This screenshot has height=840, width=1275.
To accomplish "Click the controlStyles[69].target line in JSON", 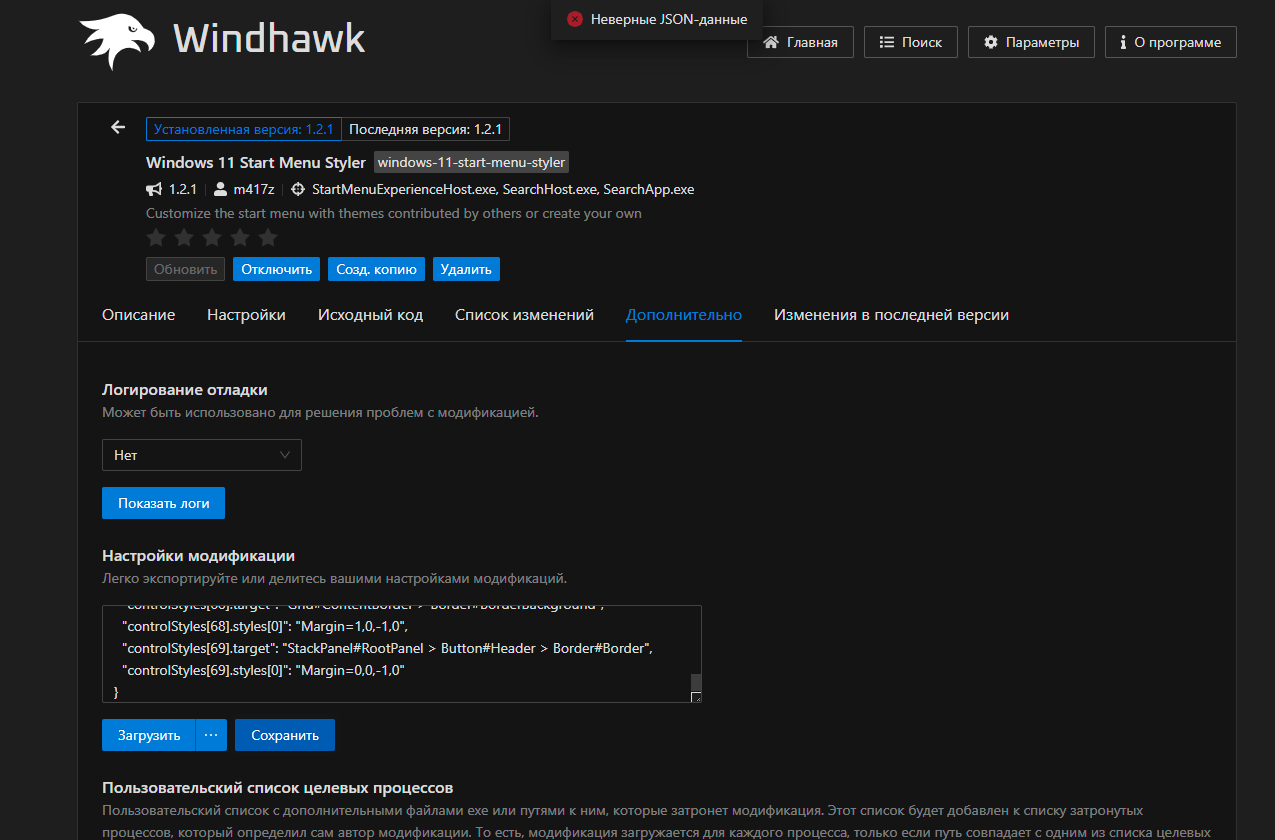I will 387,648.
